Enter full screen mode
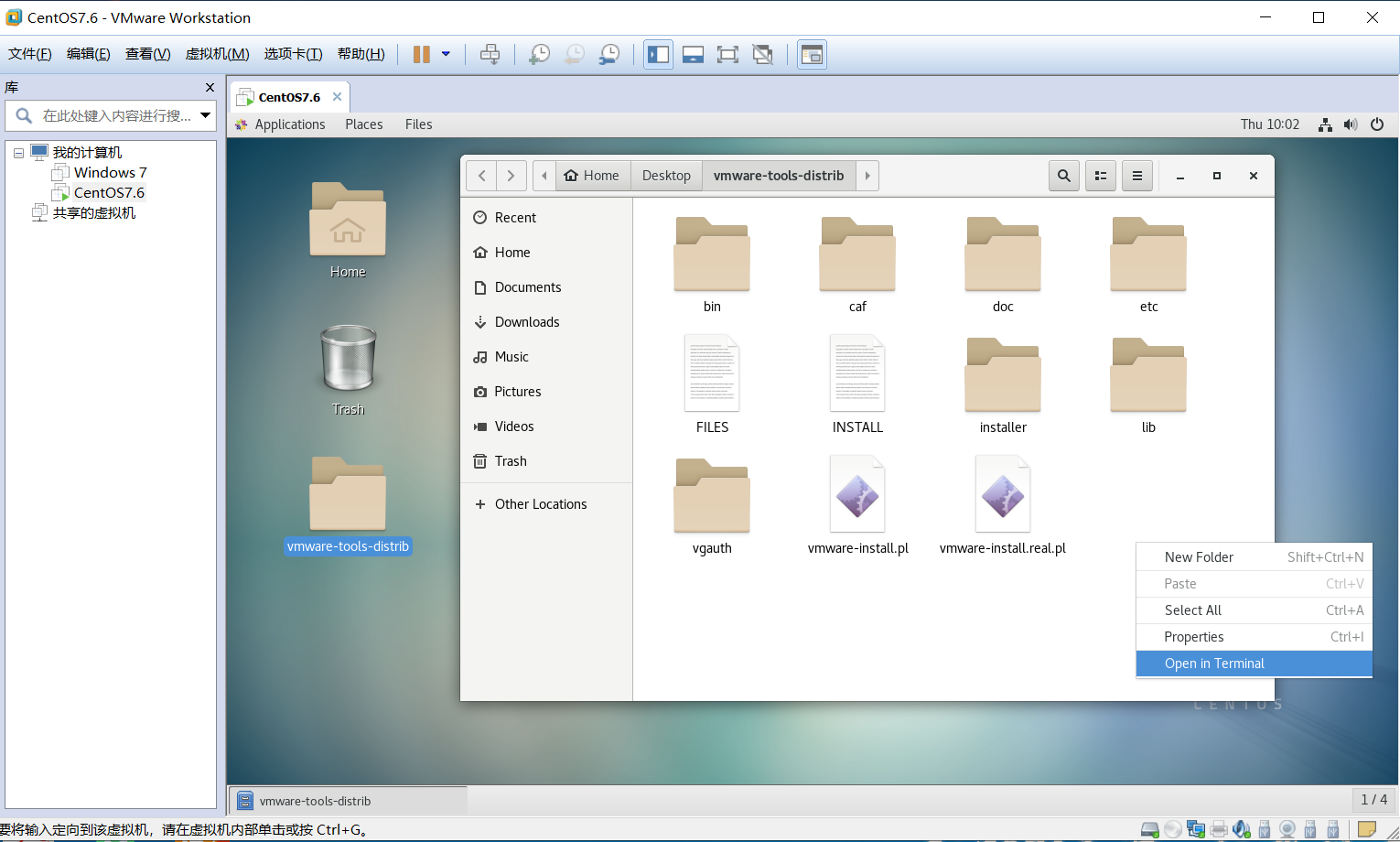Image resolution: width=1400 pixels, height=842 pixels. click(727, 54)
